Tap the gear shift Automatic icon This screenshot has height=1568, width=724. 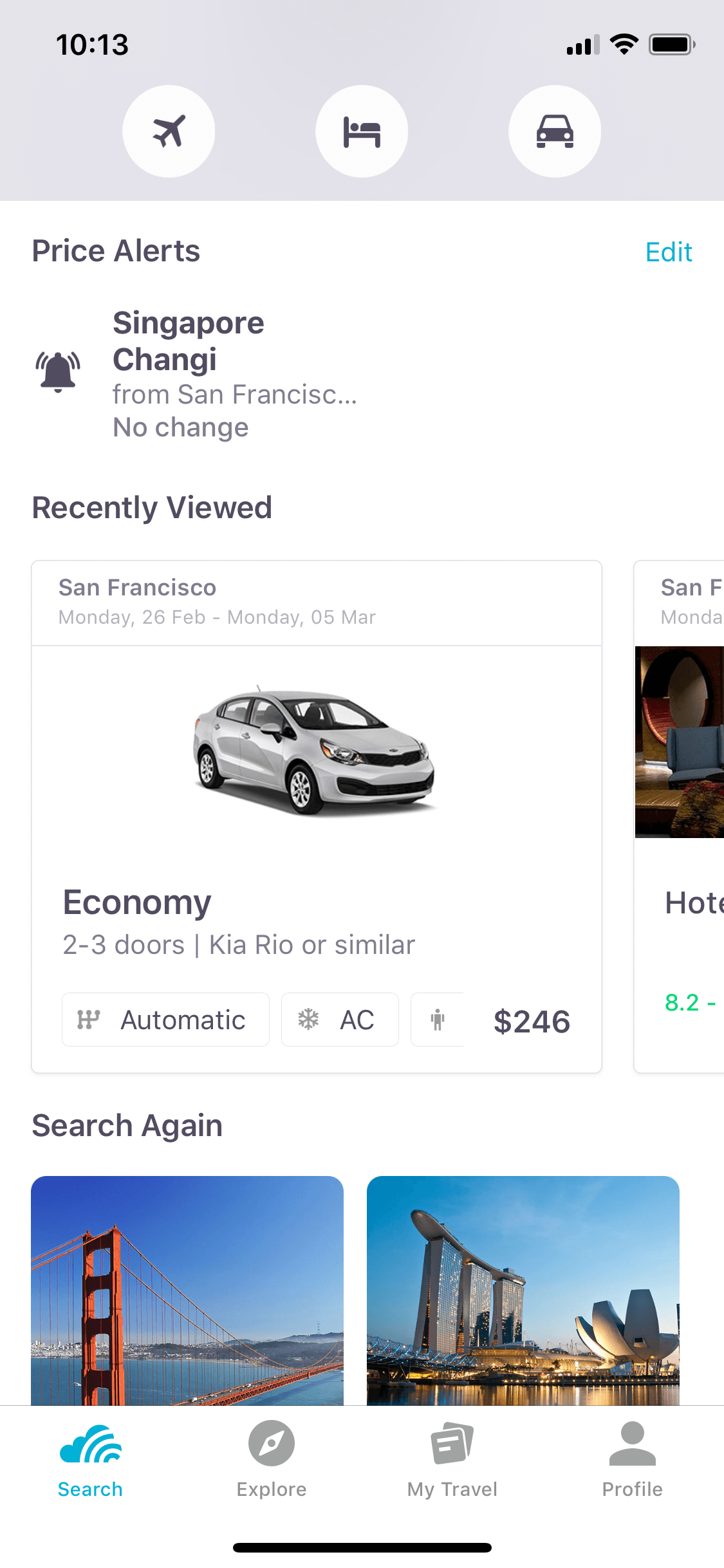89,1020
